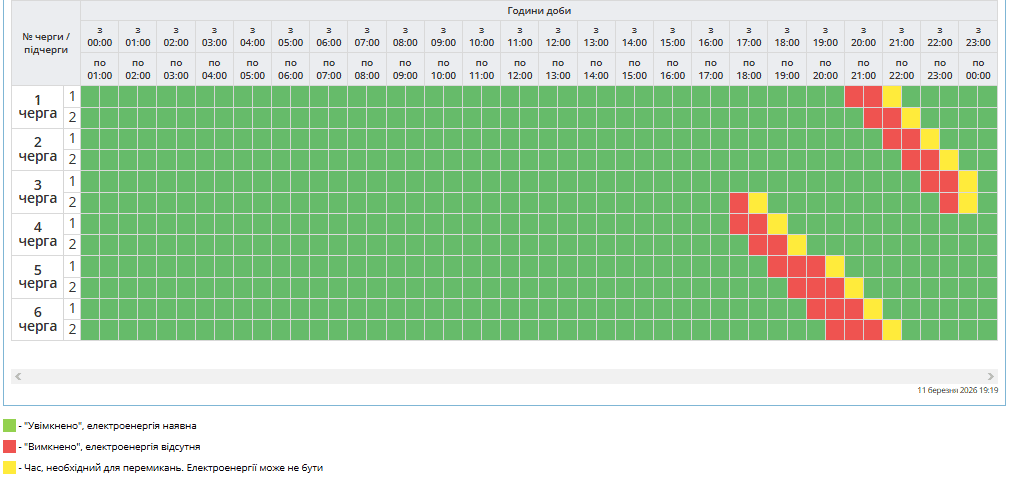Click the "11 березня 2026 19:19" timestamp

coord(958,390)
